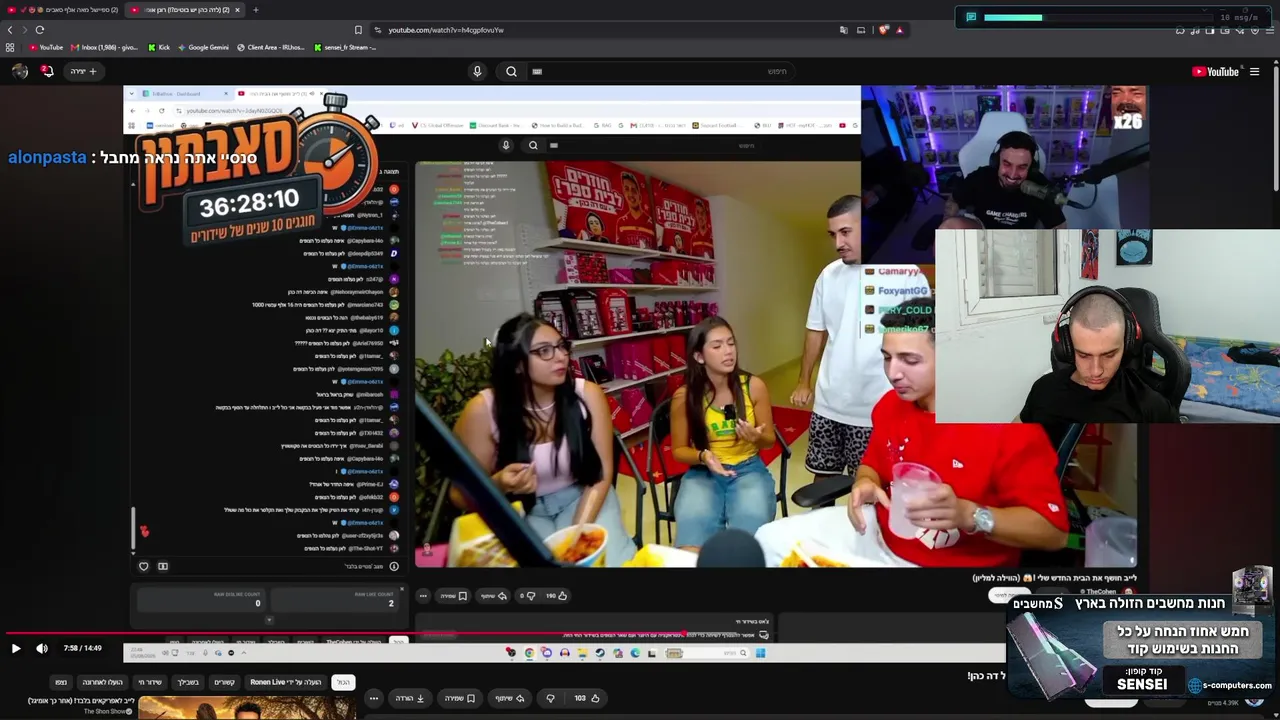
Task: Search with voice microphone button
Action: (x=477, y=71)
